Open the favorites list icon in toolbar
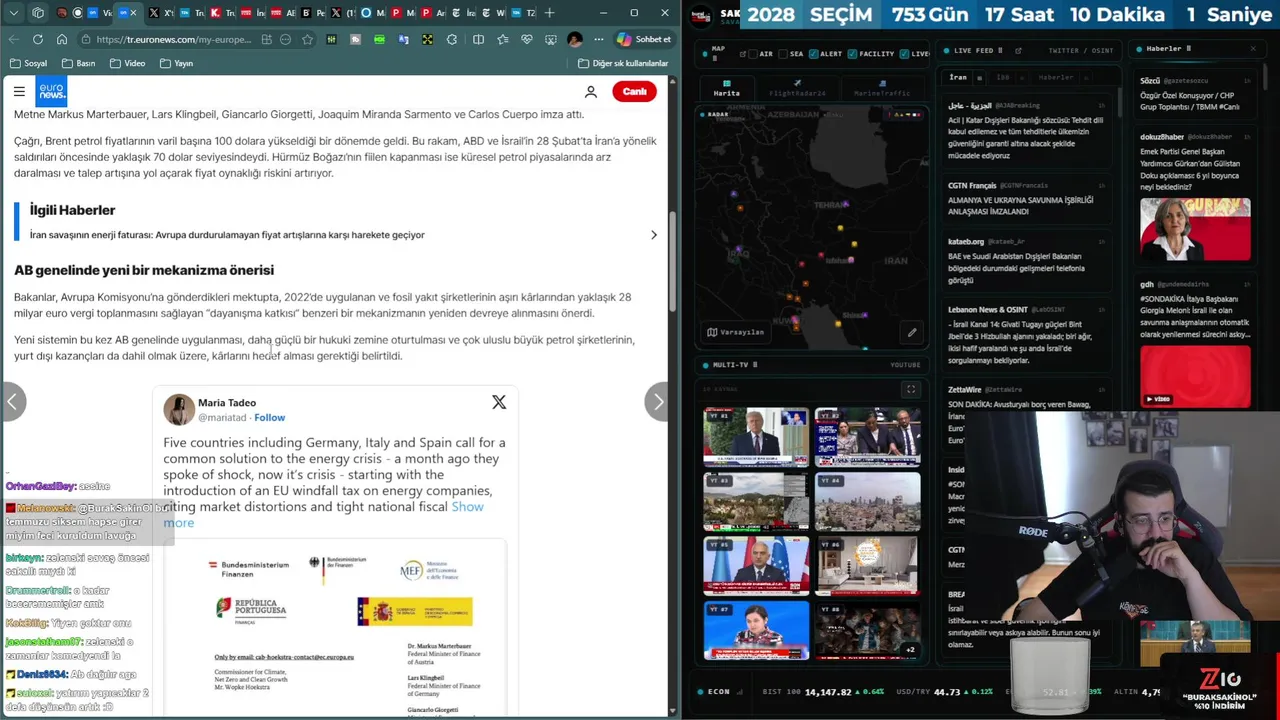This screenshot has width=1280, height=720. 503,39
